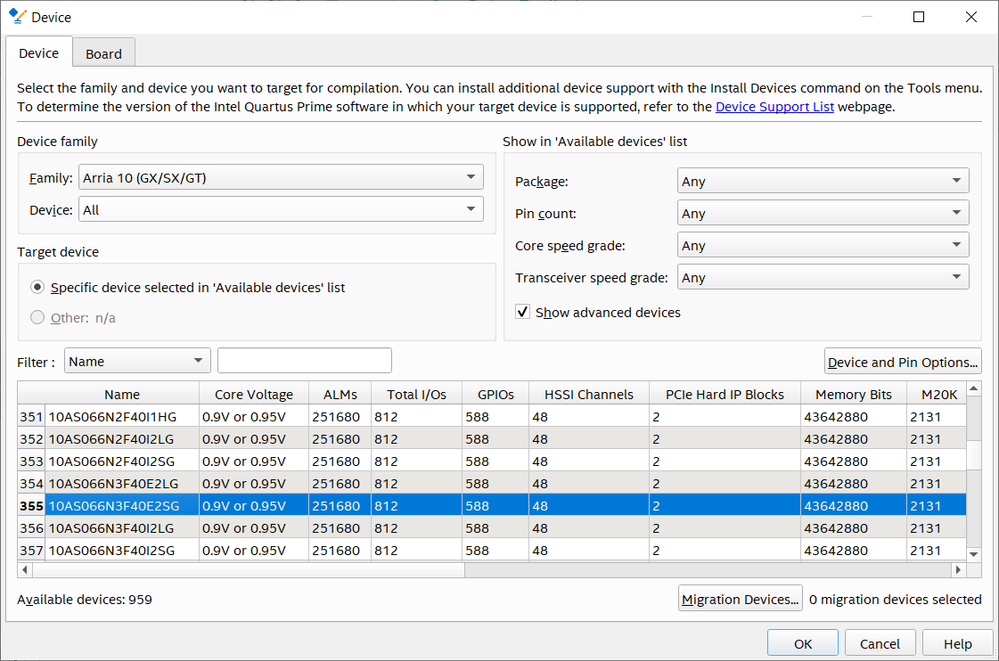Close the Device dialog window
The height and width of the screenshot is (661, 999).
click(x=971, y=17)
